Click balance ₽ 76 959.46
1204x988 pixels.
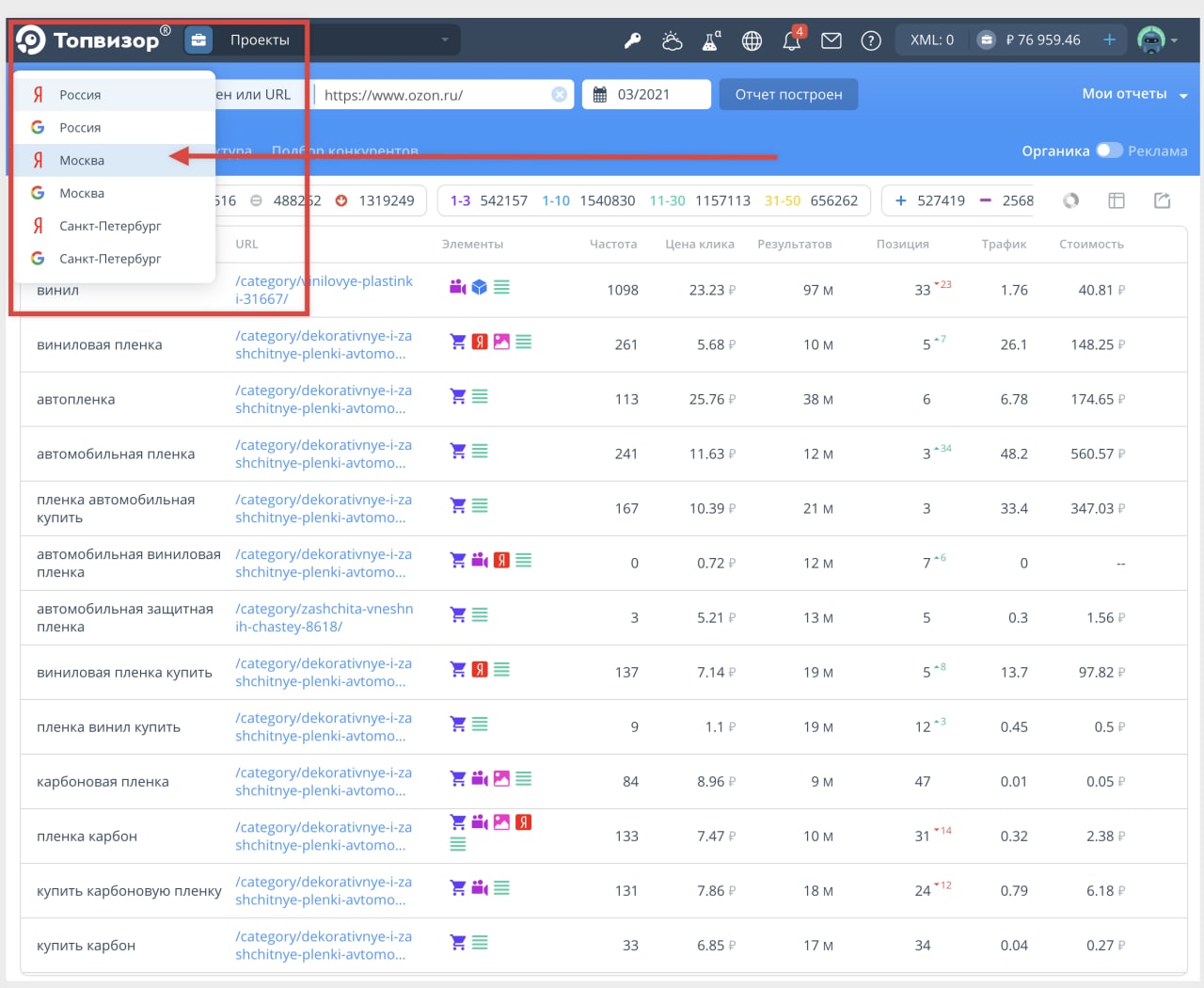coord(1043,40)
